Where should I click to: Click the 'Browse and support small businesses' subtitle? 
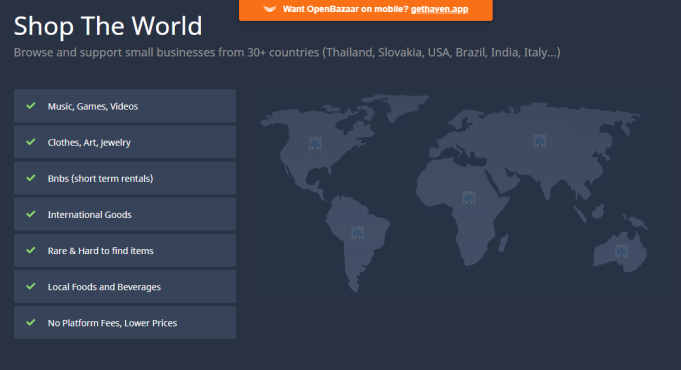[287, 53]
